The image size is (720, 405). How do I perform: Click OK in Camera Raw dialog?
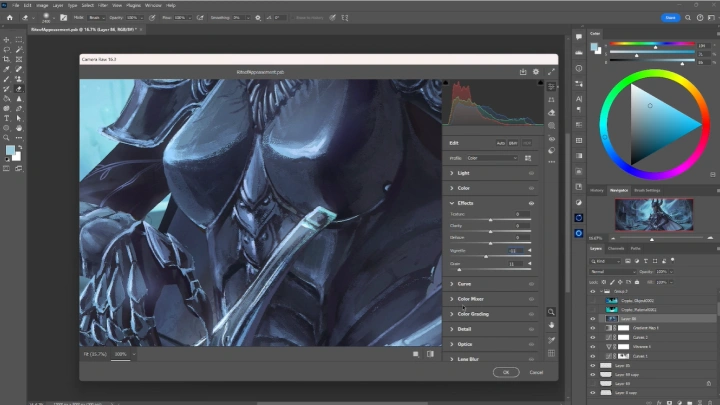(506, 372)
